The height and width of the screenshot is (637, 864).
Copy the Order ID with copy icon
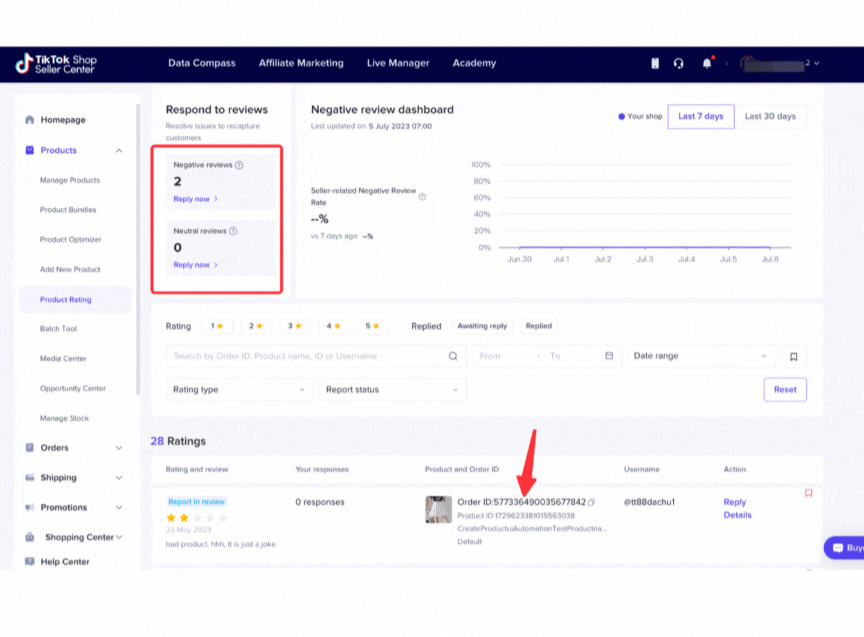(591, 502)
